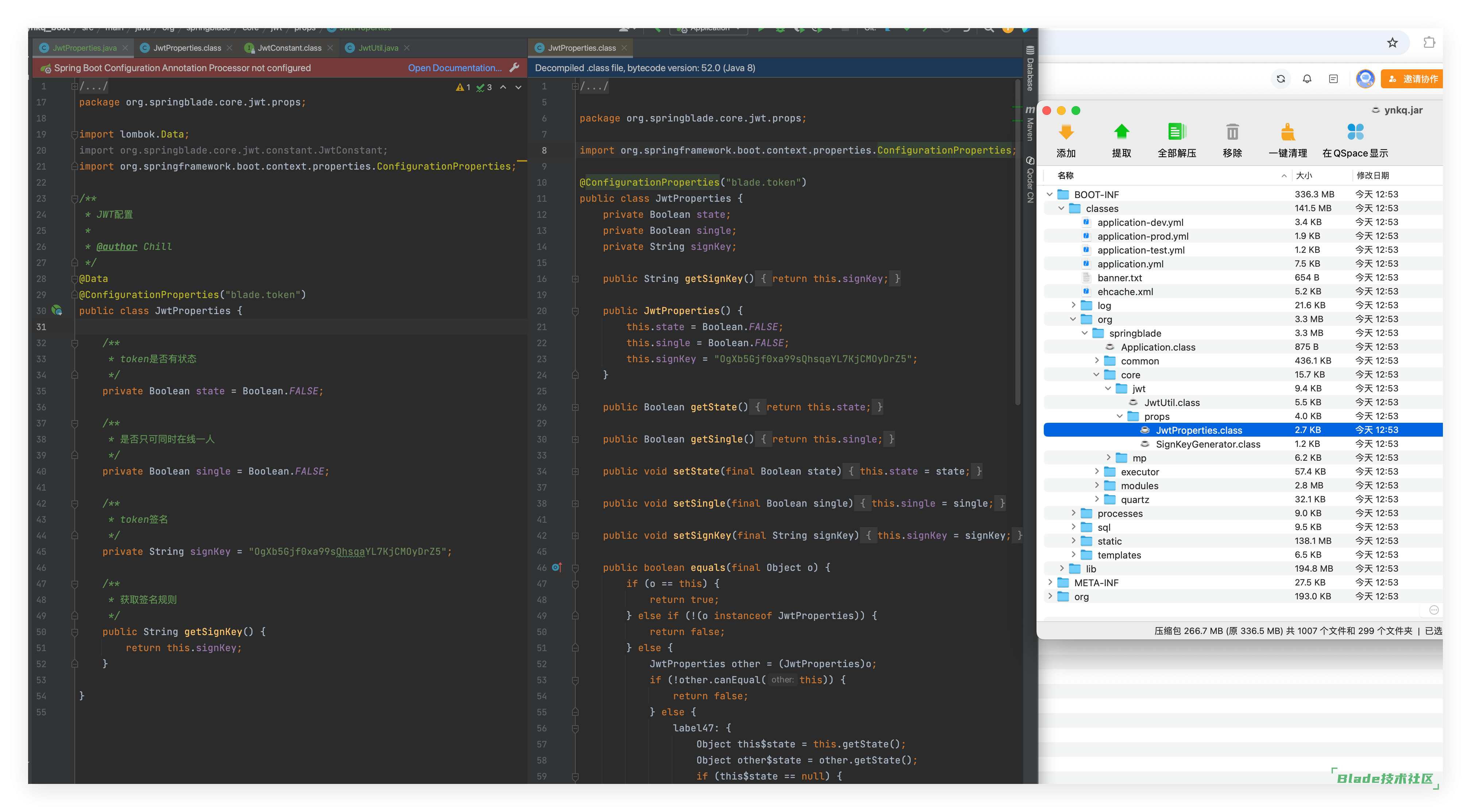This screenshot has width=1471, height=812.
Task: Switch to left JwtProperties.class tab
Action: coord(187,48)
